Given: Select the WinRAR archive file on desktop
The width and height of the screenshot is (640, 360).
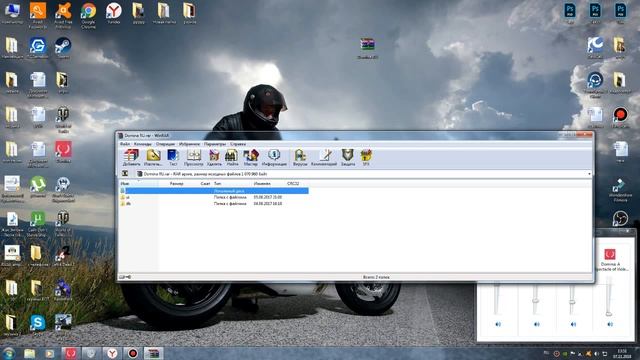Looking at the screenshot, I should 367,48.
